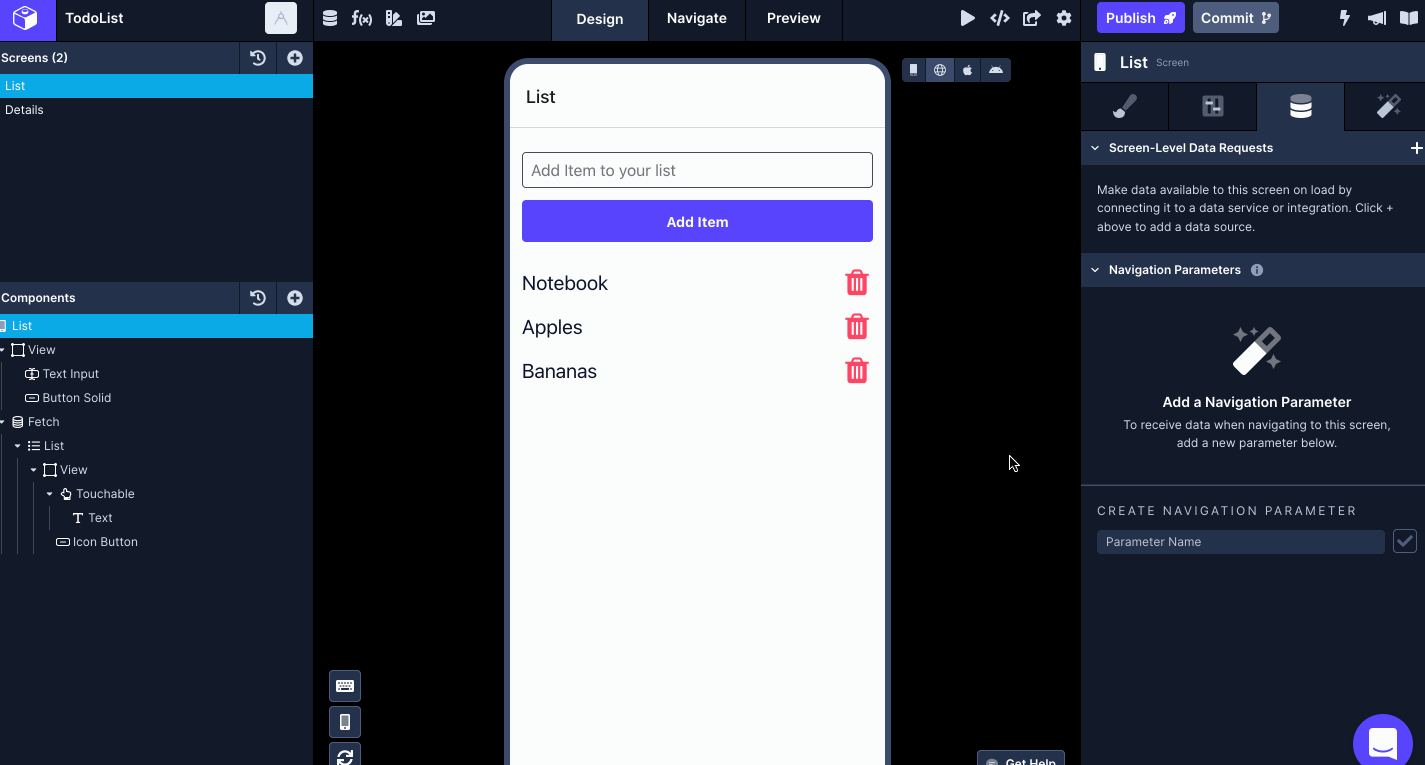Image resolution: width=1425 pixels, height=765 pixels.
Task: Open the custom functions f(x) icon
Action: [x=362, y=18]
